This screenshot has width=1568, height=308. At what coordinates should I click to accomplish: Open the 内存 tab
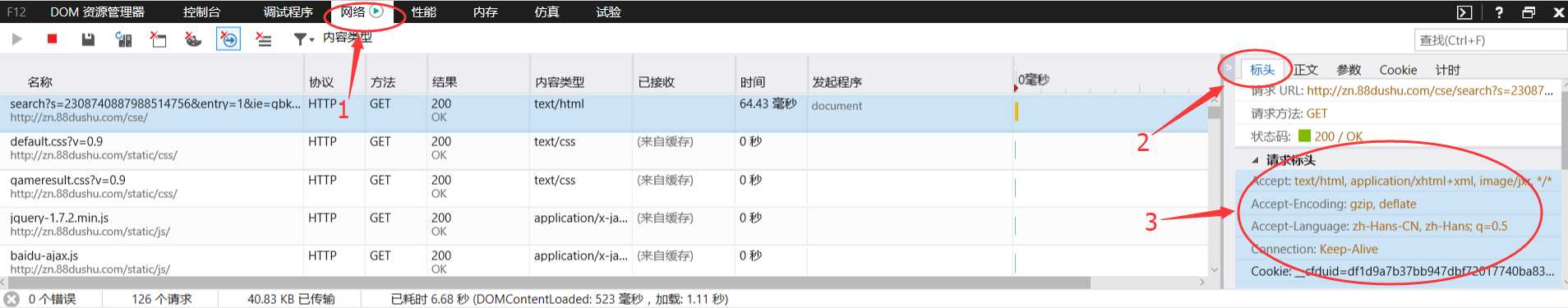(x=485, y=11)
